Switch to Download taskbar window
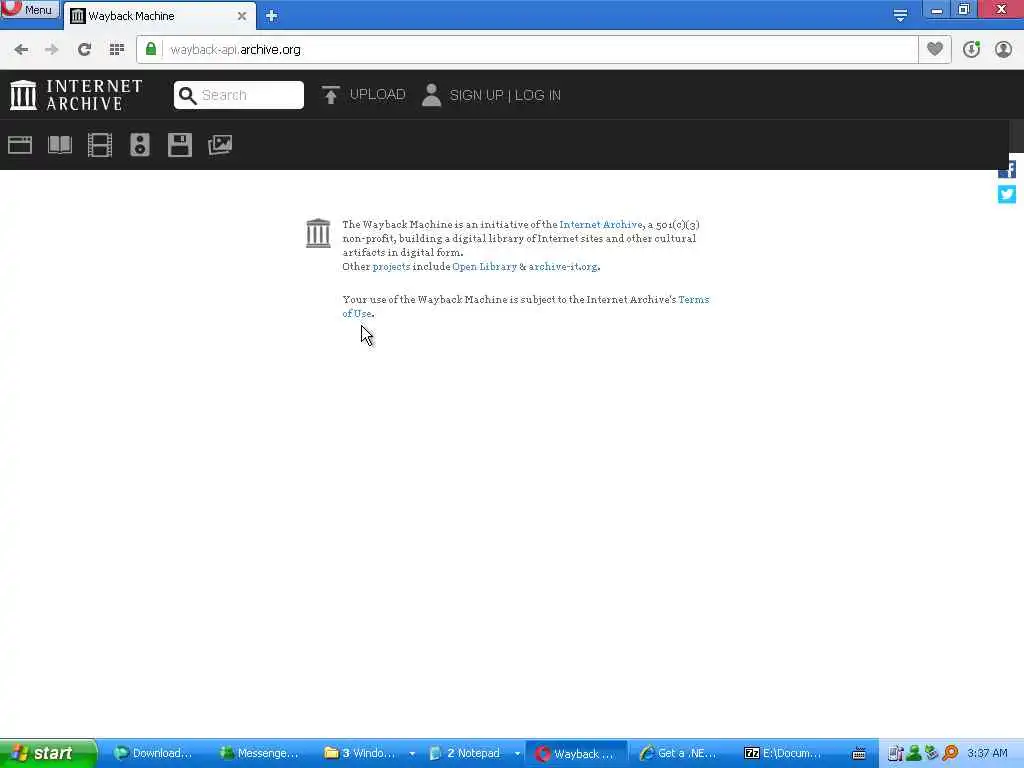This screenshot has width=1024, height=768. [153, 754]
